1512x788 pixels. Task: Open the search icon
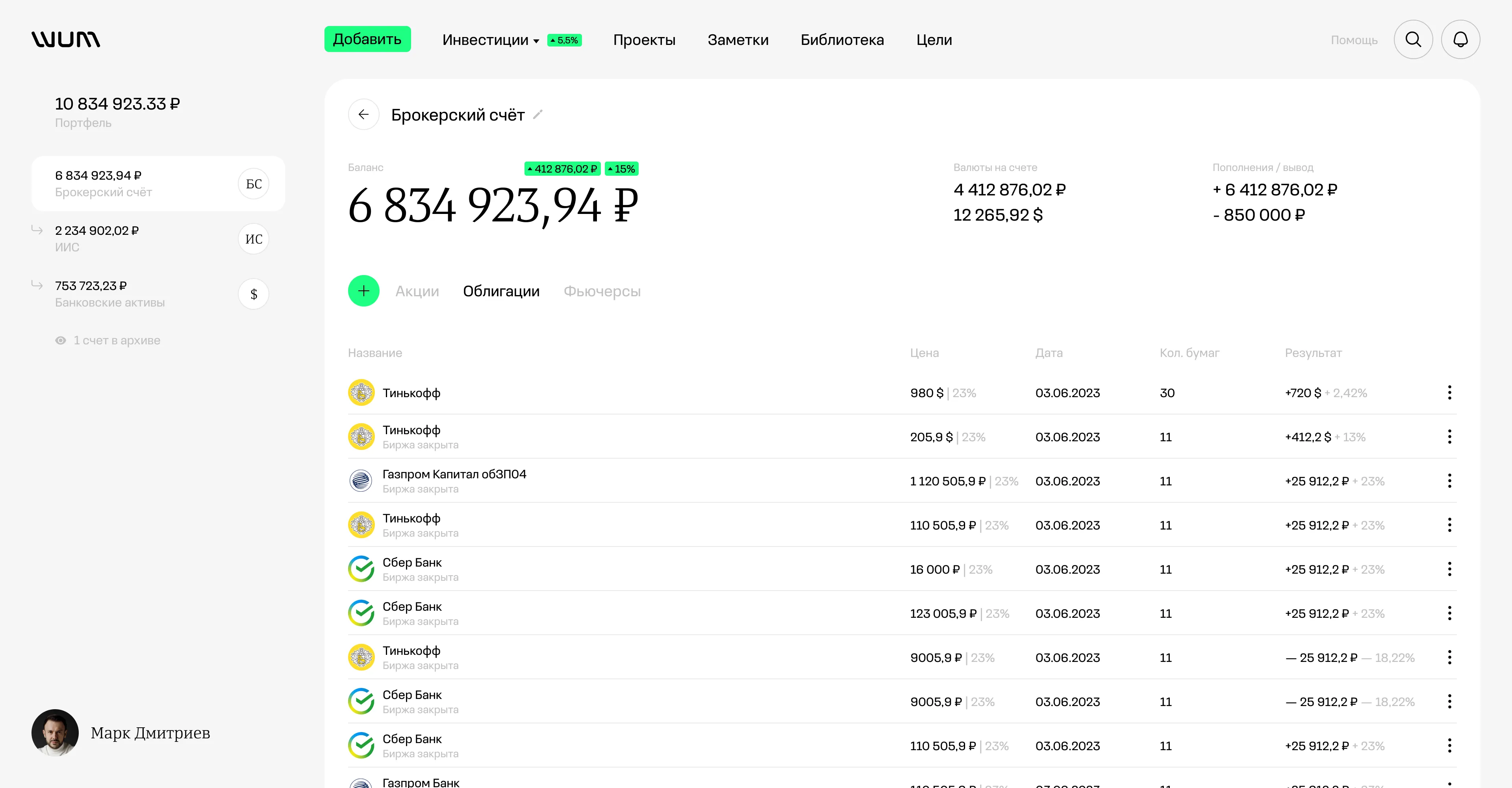[1413, 39]
